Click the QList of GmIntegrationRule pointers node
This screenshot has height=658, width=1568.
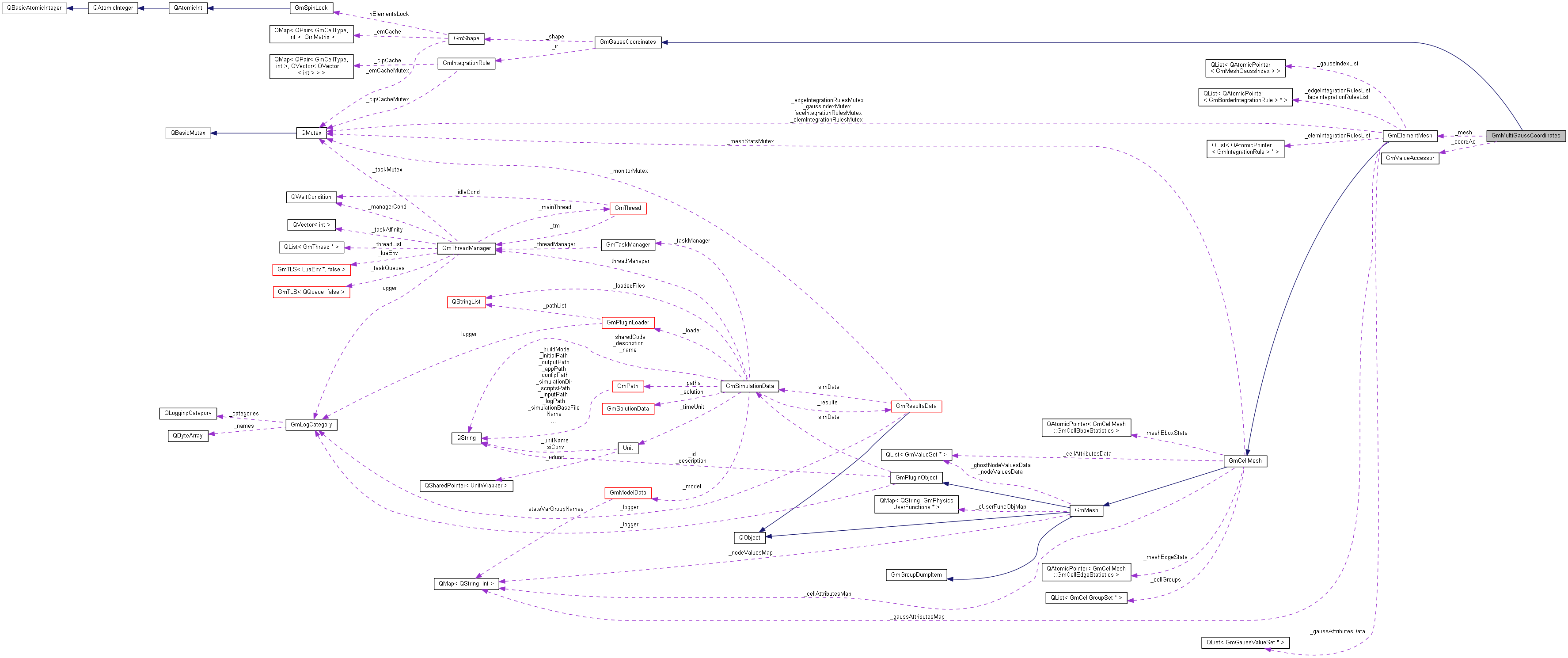tap(1245, 149)
